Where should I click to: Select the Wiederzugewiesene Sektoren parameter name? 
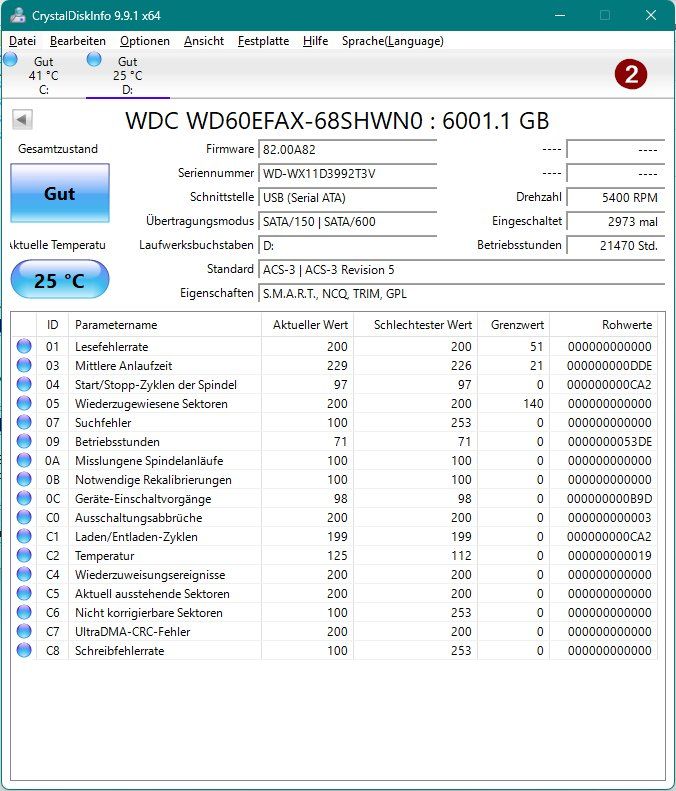[x=151, y=404]
